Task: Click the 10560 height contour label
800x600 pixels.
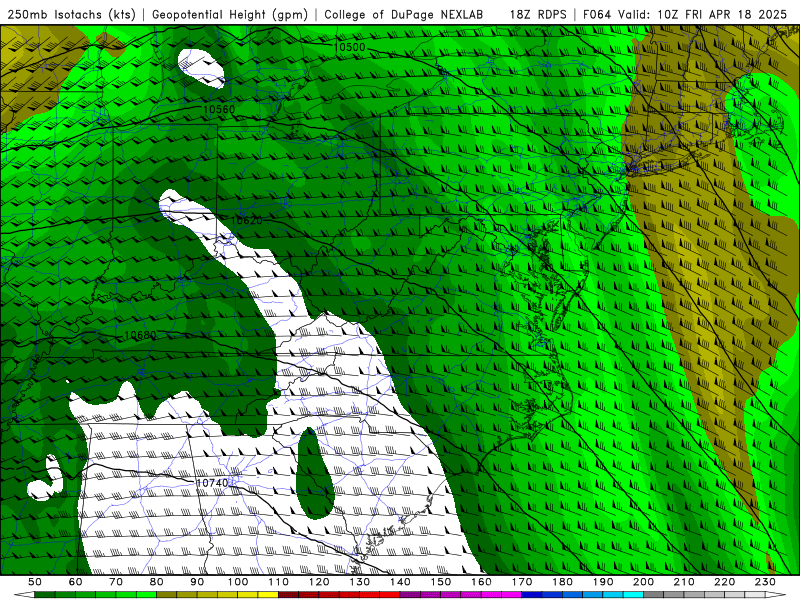Action: tap(219, 110)
